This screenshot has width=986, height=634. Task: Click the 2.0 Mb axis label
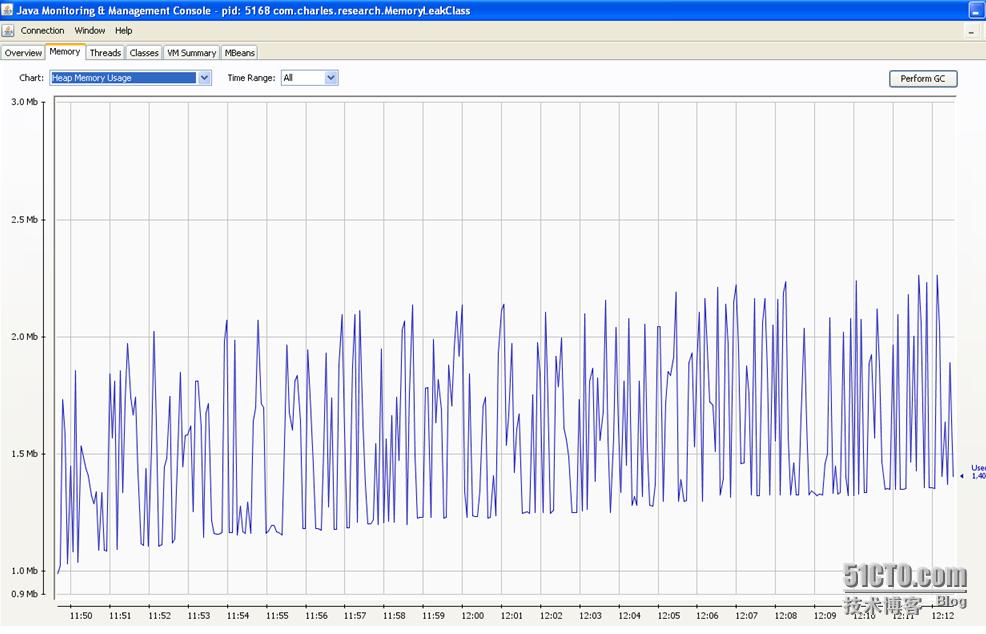click(x=25, y=336)
